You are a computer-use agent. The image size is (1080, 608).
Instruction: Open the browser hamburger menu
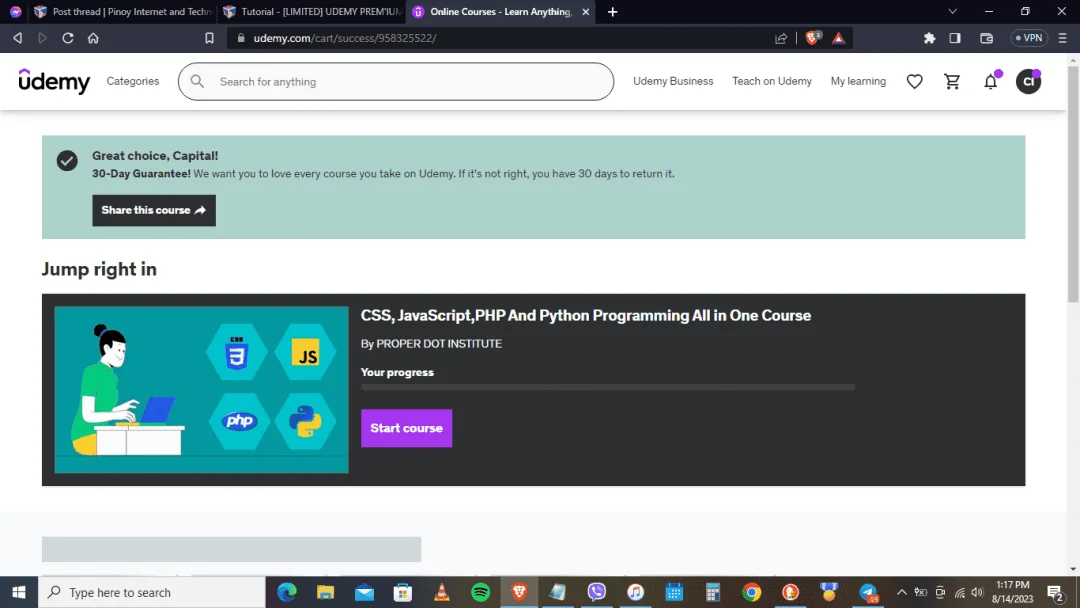click(x=1063, y=38)
